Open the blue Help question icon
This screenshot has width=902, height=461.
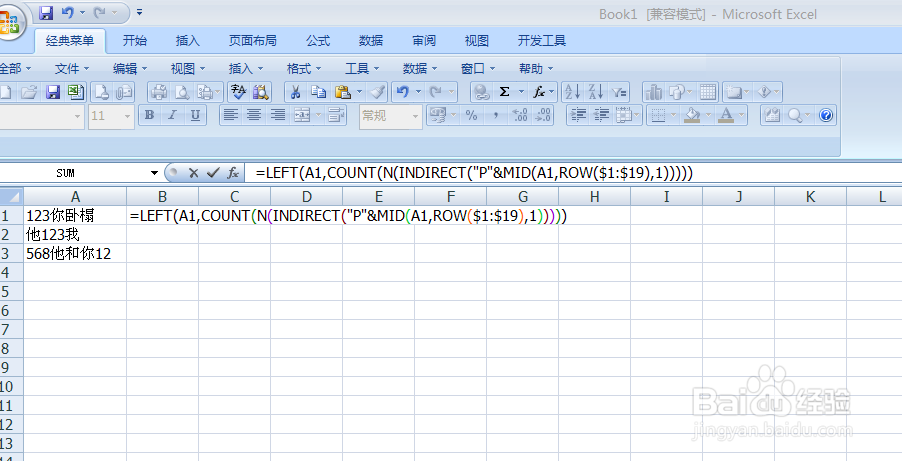826,116
